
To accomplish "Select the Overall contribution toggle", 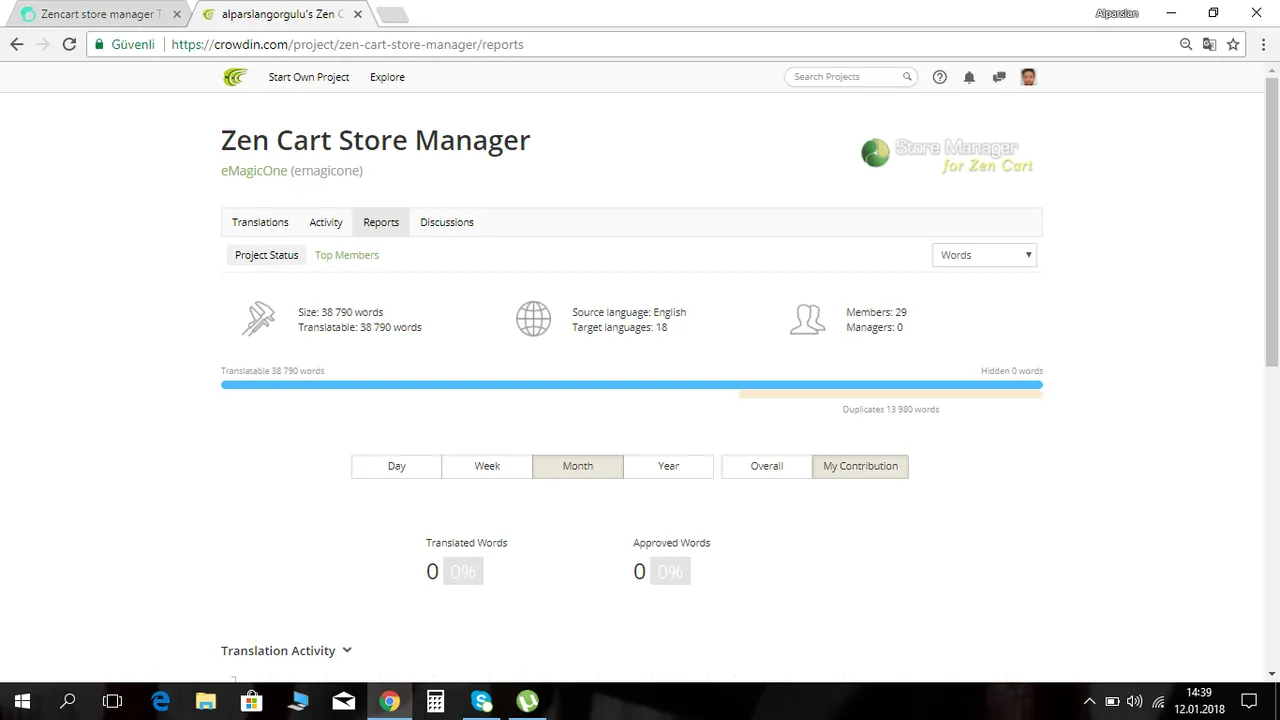I will (x=767, y=466).
